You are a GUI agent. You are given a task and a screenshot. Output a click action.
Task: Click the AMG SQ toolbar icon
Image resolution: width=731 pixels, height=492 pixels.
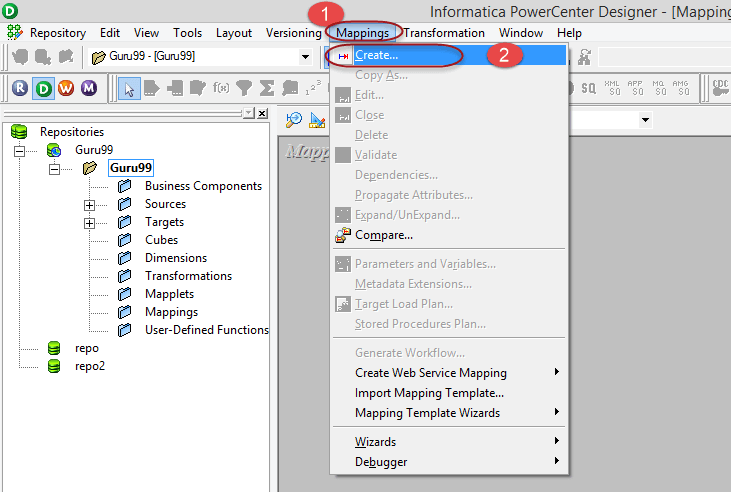pyautogui.click(x=681, y=88)
